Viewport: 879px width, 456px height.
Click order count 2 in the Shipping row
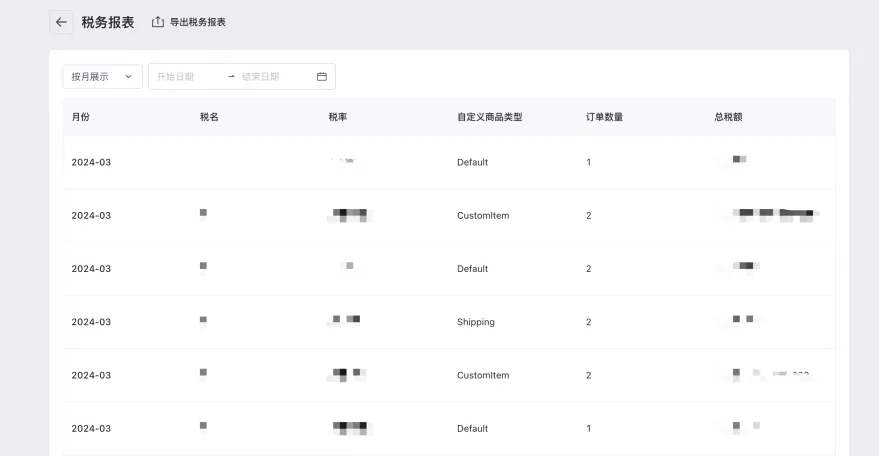589,322
